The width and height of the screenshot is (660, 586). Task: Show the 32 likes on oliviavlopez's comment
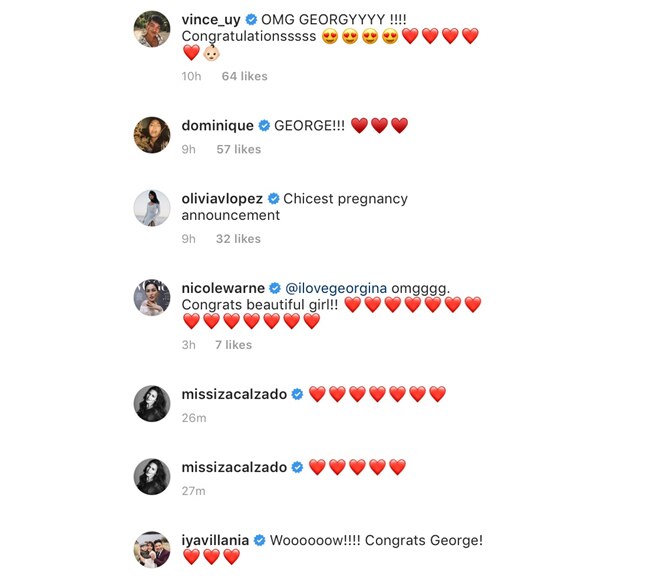(x=238, y=239)
